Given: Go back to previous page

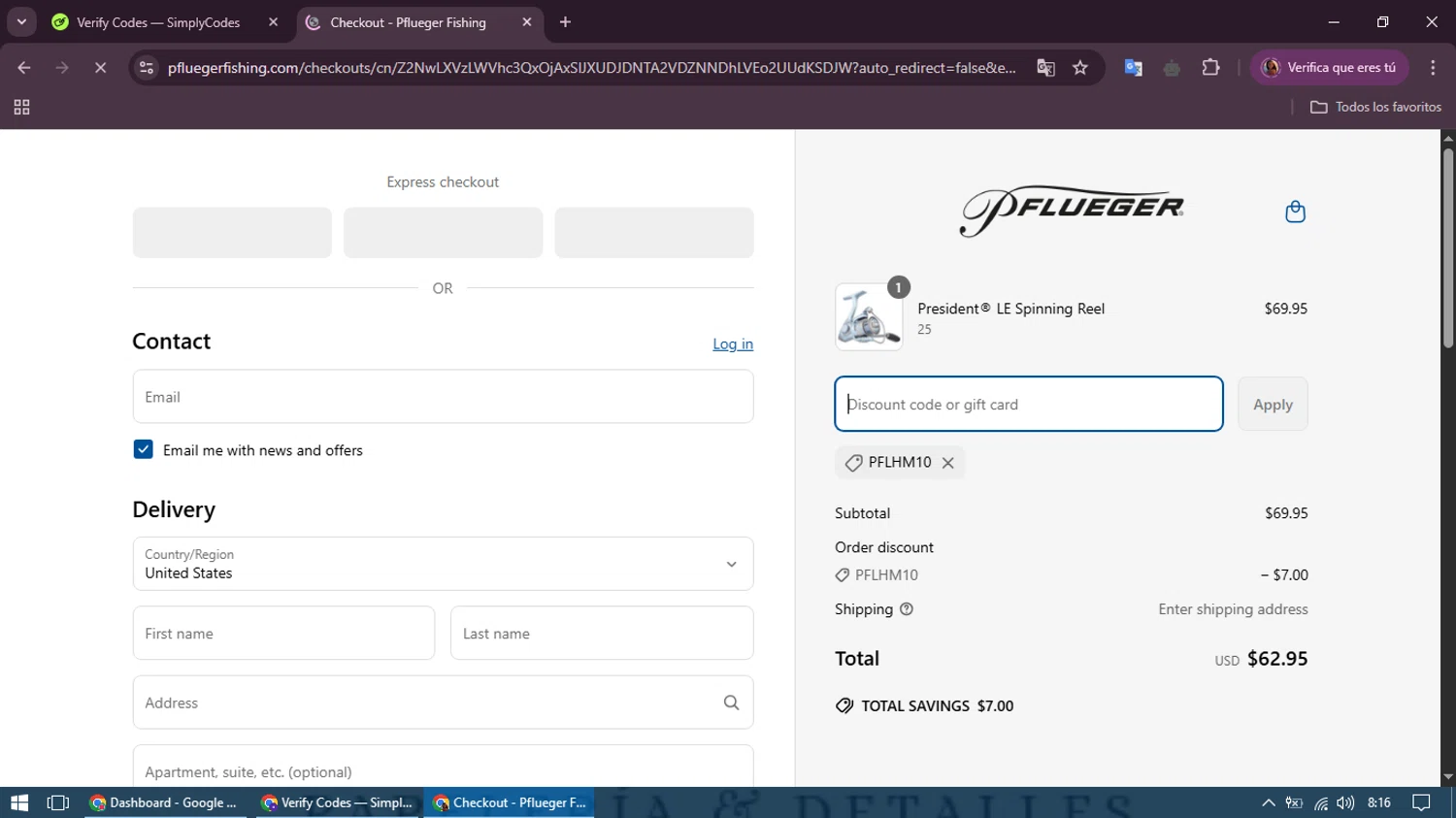Looking at the screenshot, I should [x=24, y=68].
